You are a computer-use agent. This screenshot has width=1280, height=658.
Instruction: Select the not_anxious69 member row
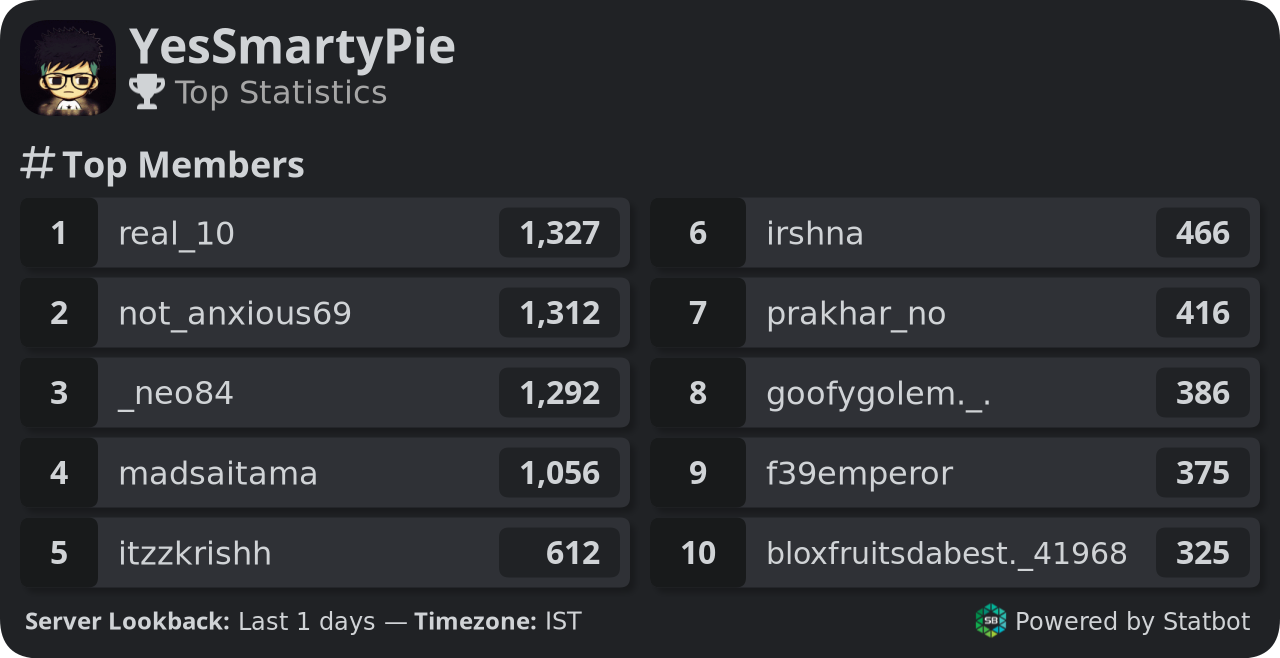[325, 313]
